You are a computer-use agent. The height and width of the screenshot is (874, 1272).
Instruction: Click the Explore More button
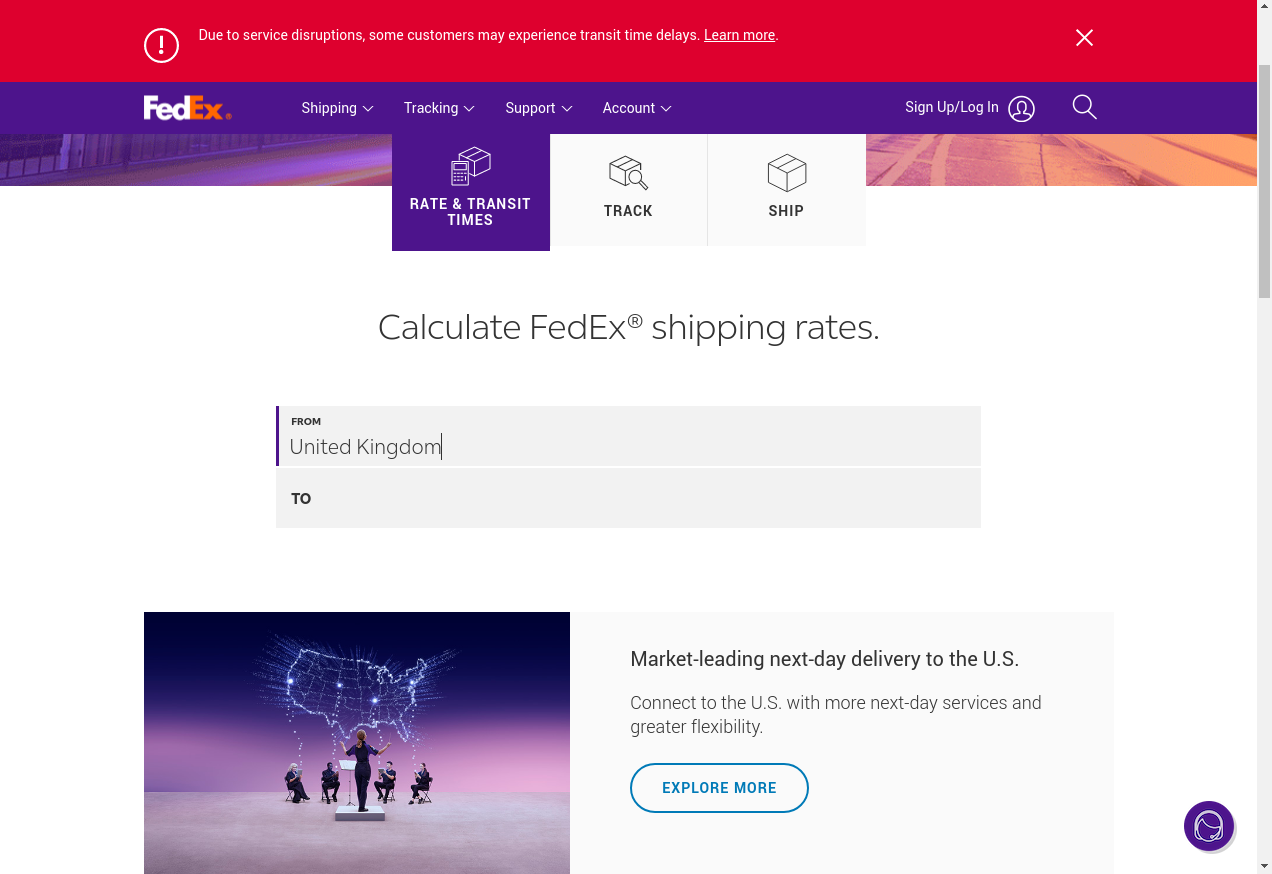(719, 788)
